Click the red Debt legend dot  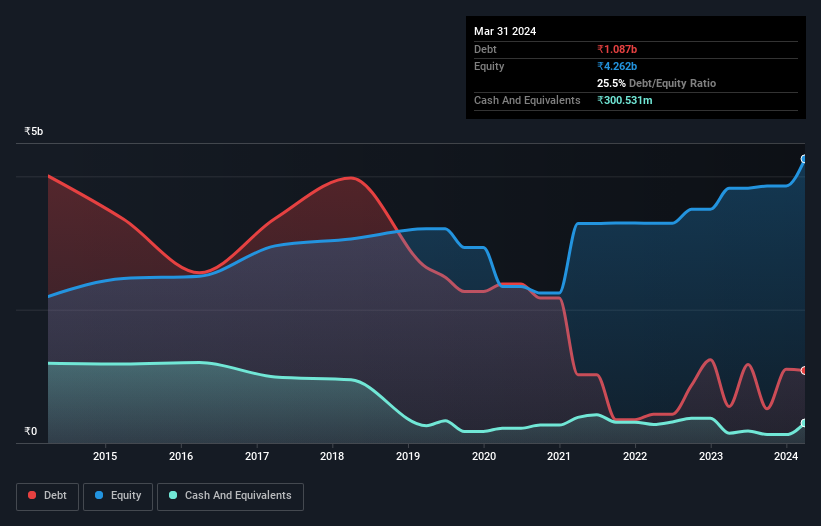(x=32, y=495)
